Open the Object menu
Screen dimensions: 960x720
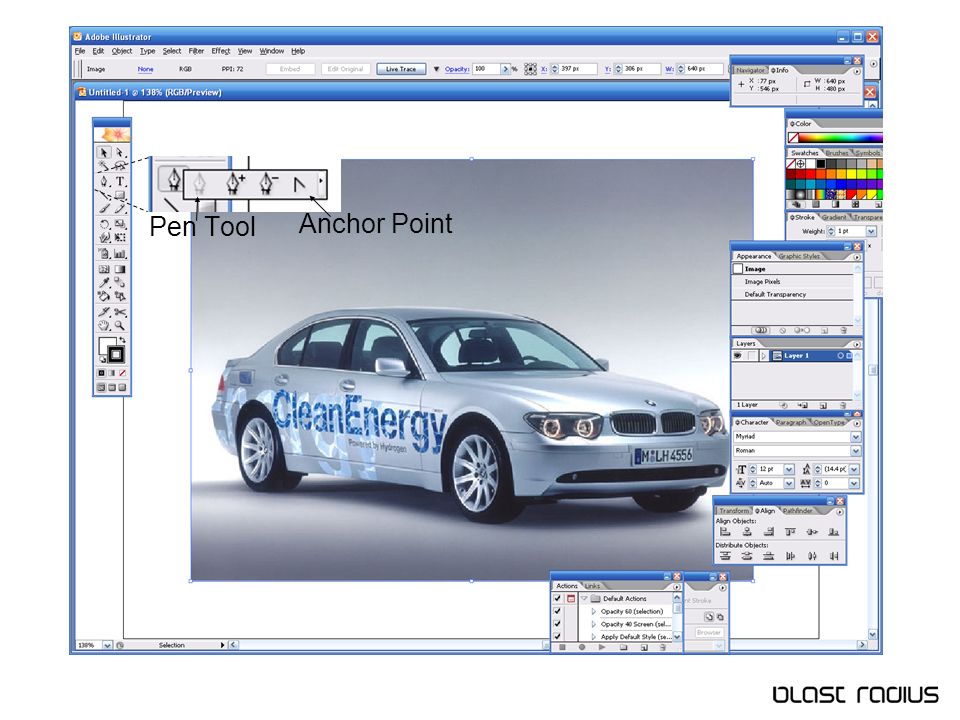click(x=121, y=51)
